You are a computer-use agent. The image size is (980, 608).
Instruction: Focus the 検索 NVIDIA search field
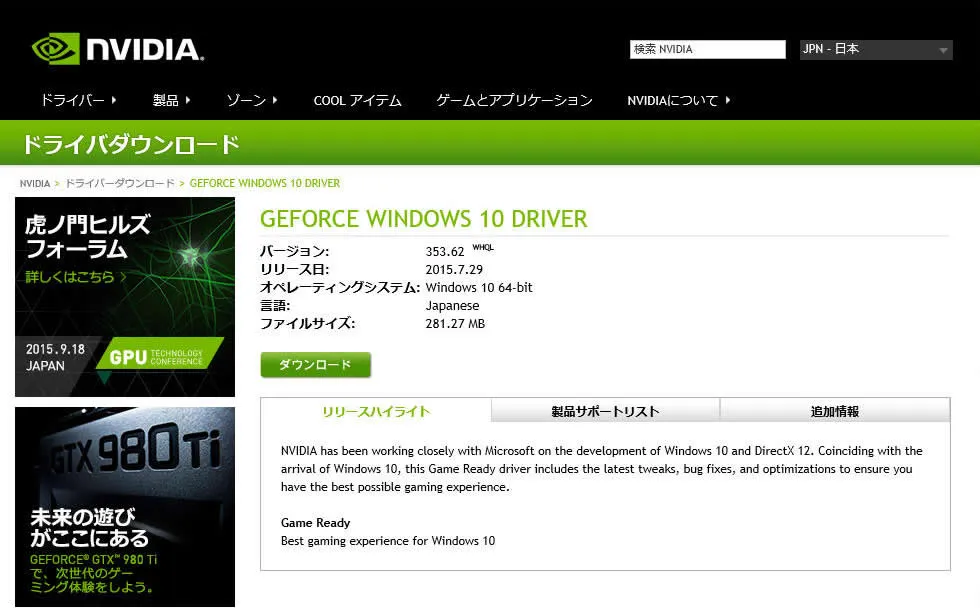coord(708,49)
